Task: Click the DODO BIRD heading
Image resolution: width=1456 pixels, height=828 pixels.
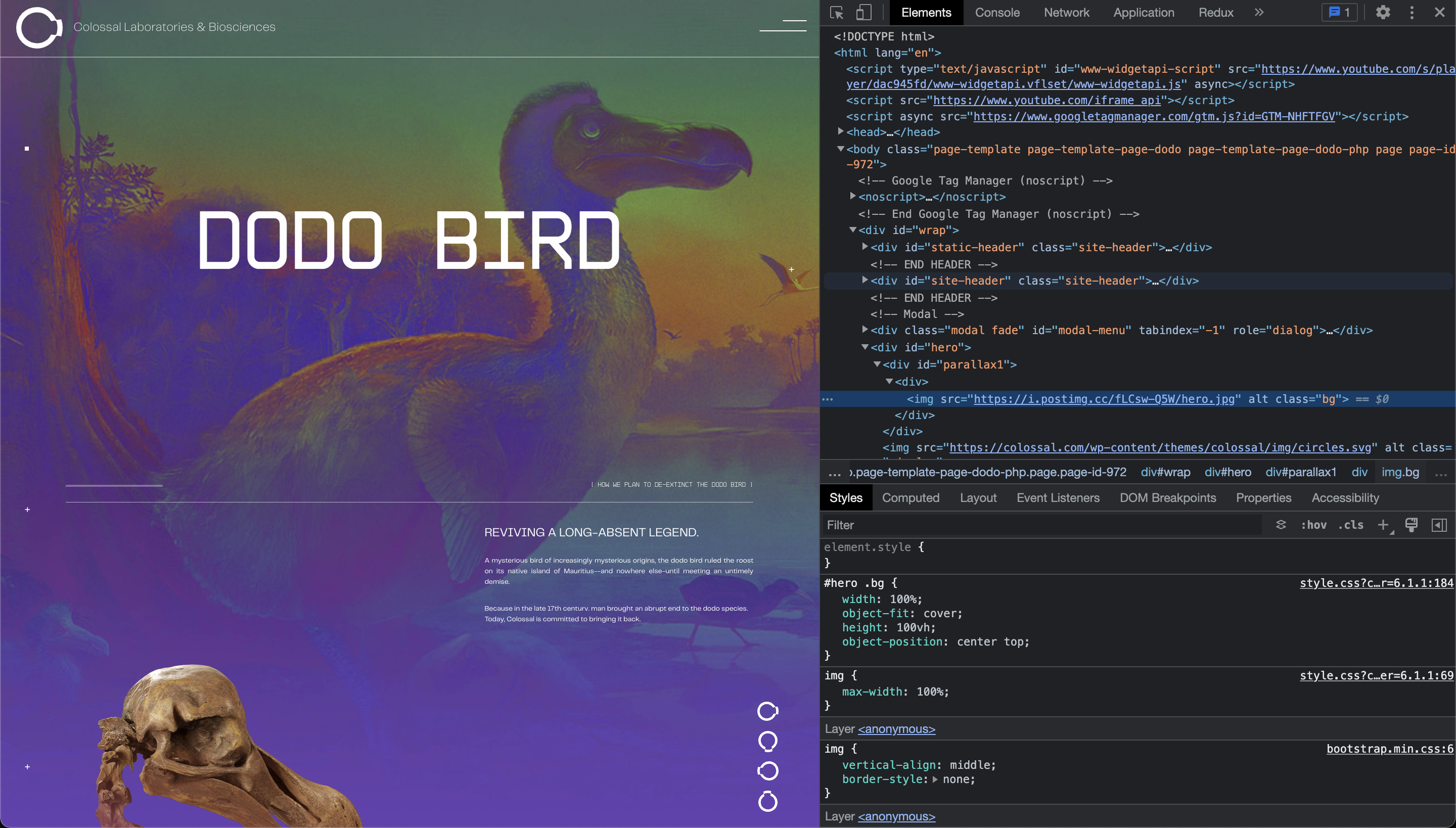Action: pyautogui.click(x=409, y=240)
